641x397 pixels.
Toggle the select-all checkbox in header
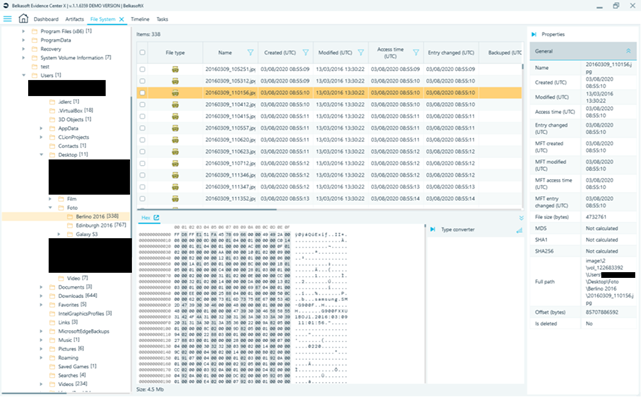tap(142, 52)
